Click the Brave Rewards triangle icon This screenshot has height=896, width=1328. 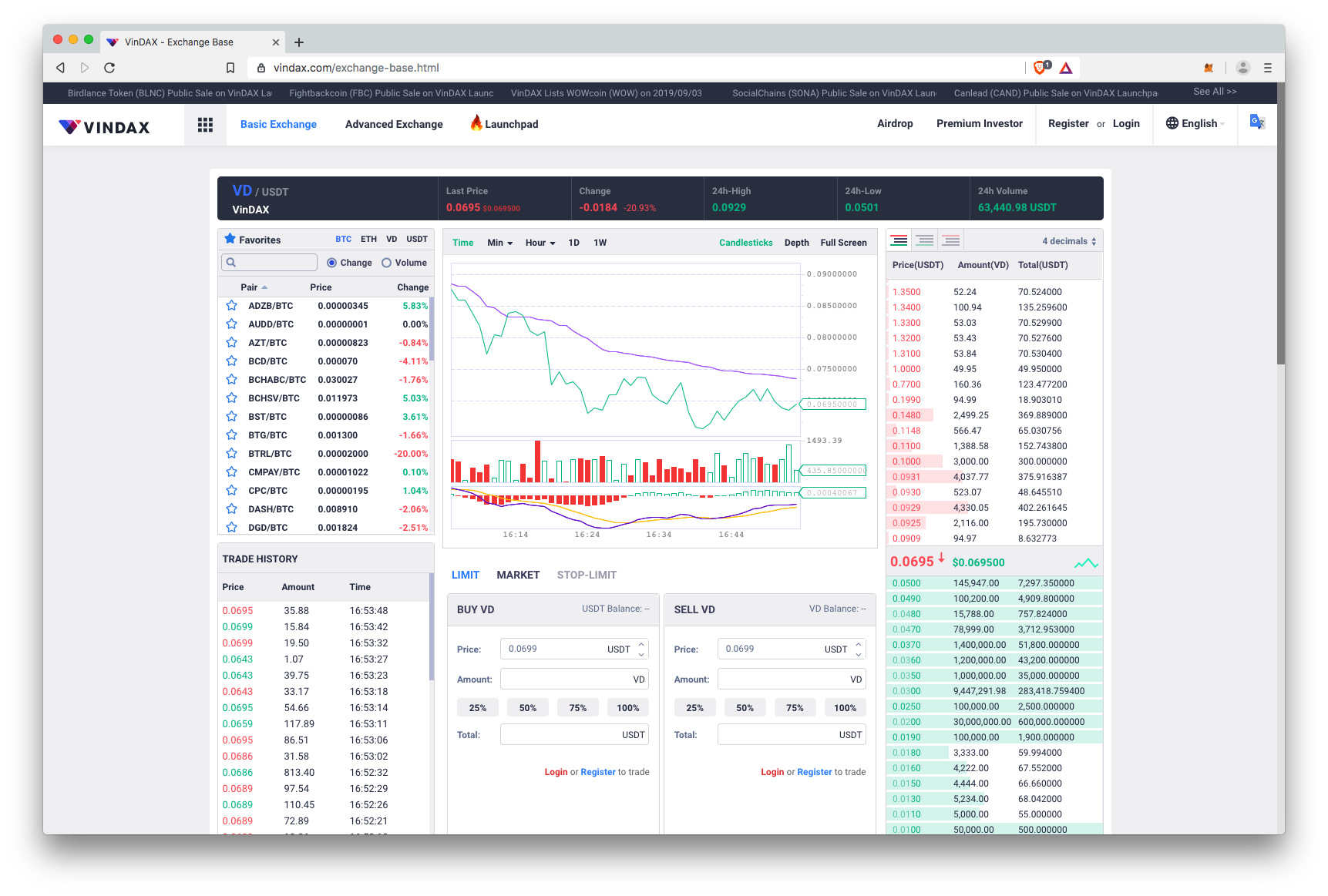(x=1066, y=68)
